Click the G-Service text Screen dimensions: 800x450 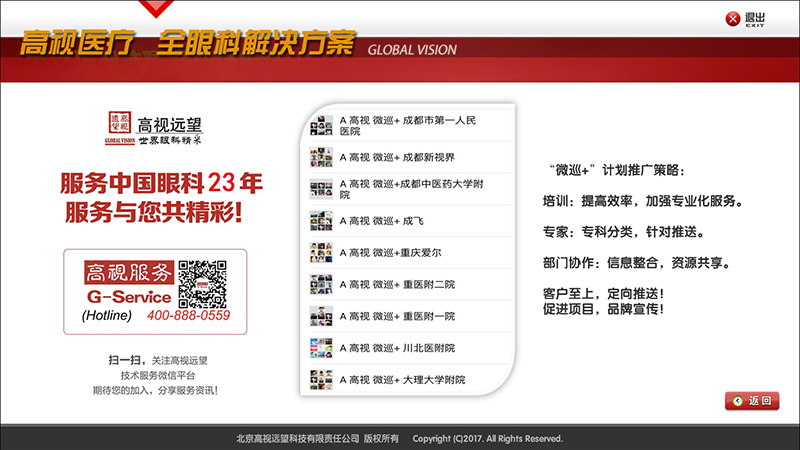[x=129, y=296]
